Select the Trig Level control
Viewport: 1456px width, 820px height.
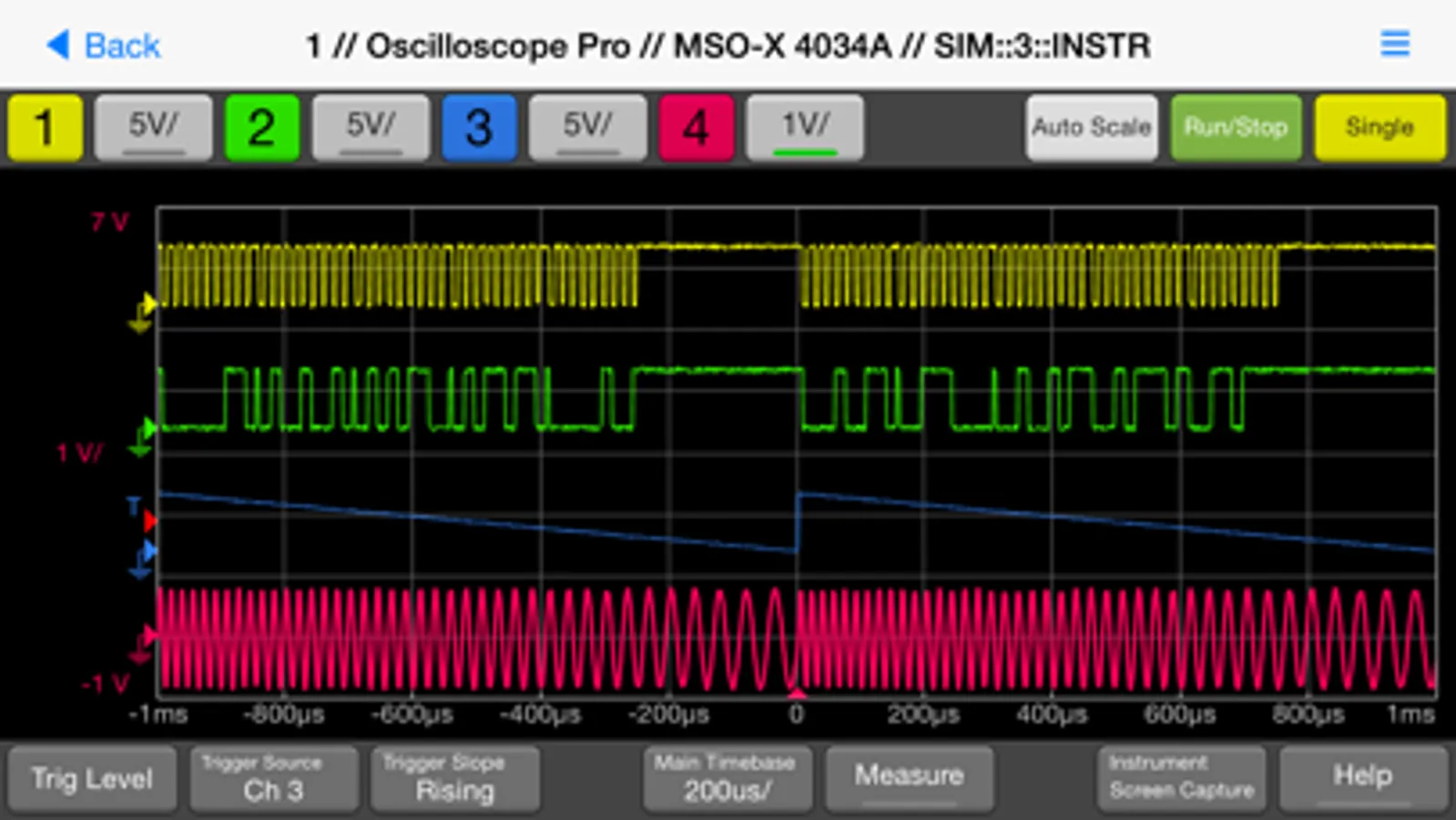pos(92,779)
